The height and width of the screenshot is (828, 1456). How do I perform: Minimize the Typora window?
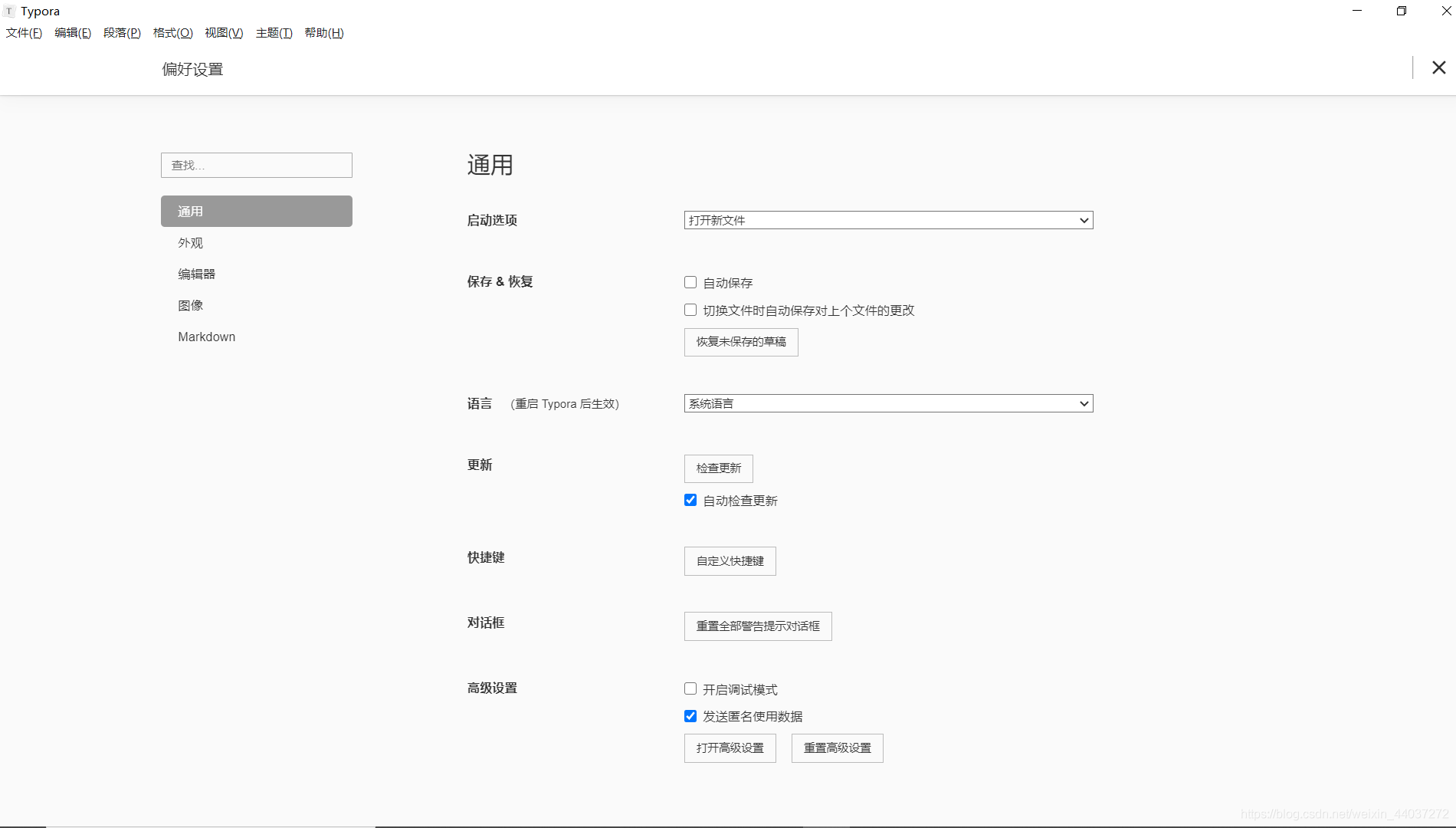[x=1357, y=11]
